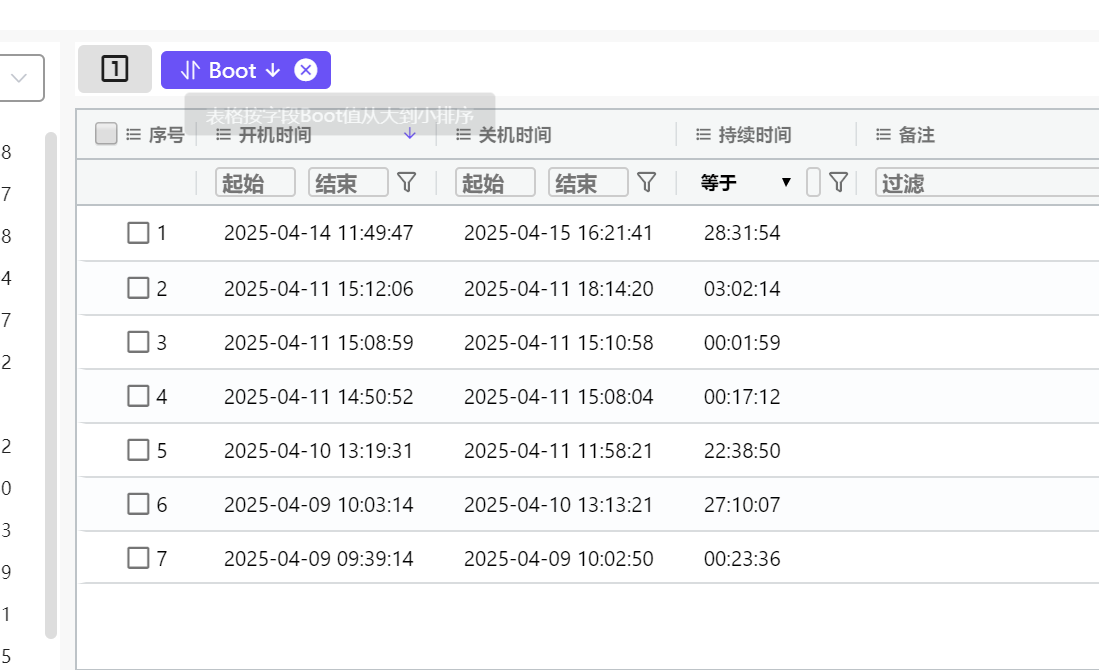The width and height of the screenshot is (1099, 670).
Task: Focus the 开机时间 结束 filter field
Action: pos(348,183)
